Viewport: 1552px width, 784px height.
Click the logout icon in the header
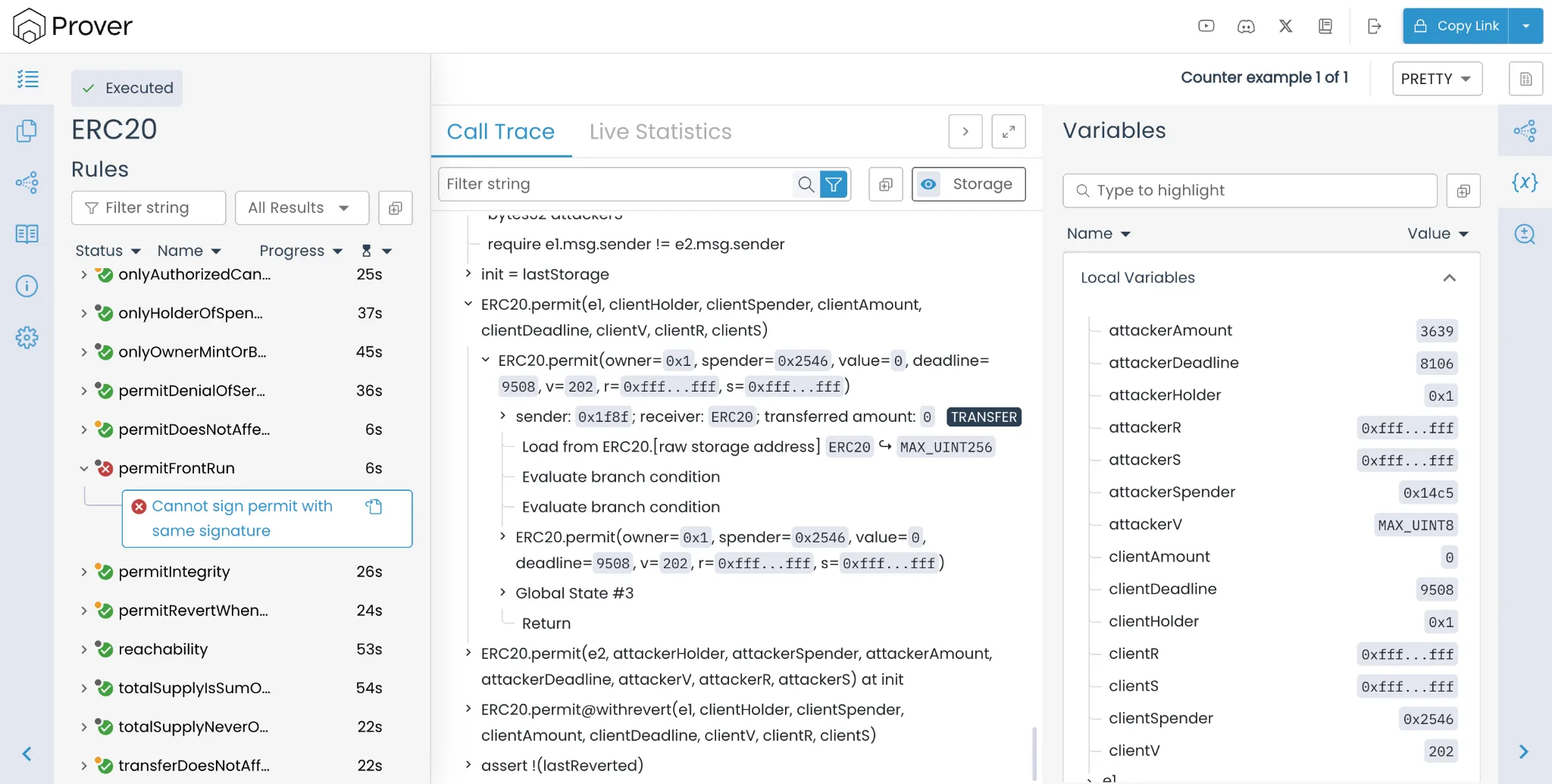click(x=1374, y=27)
